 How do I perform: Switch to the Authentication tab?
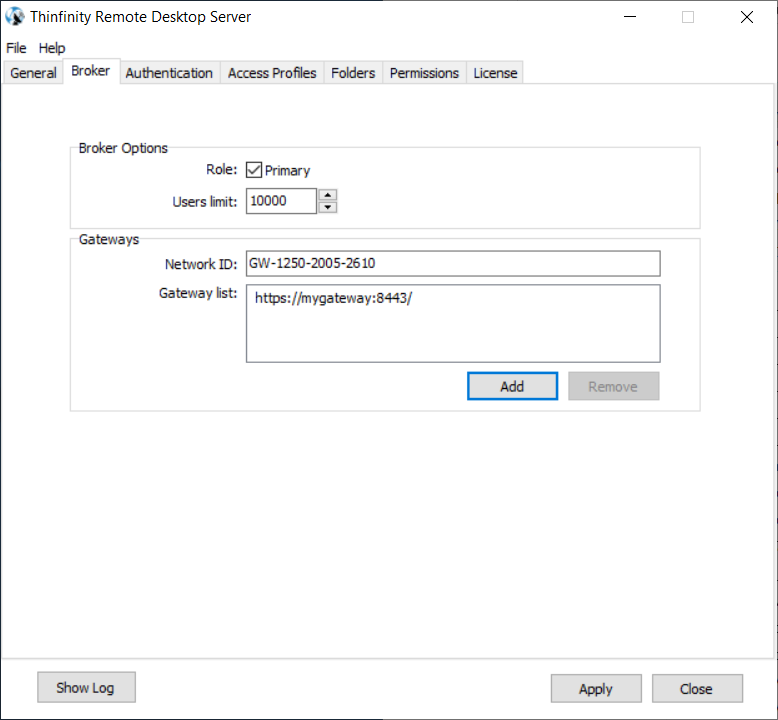pos(169,73)
